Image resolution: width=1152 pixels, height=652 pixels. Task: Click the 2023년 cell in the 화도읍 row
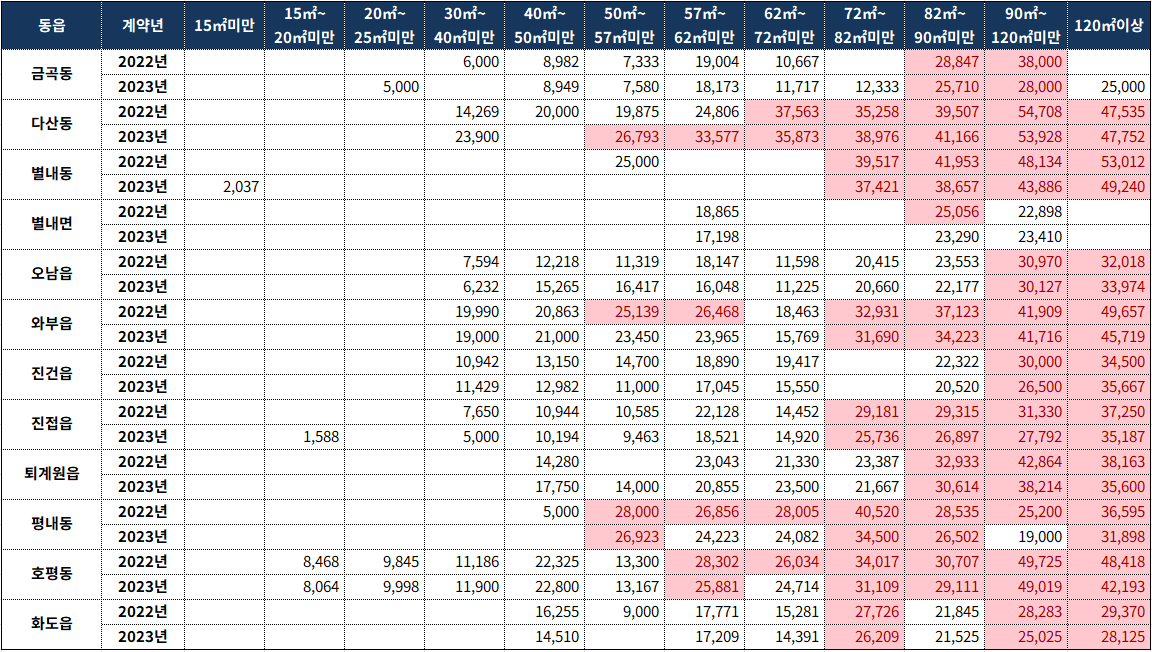tap(143, 637)
